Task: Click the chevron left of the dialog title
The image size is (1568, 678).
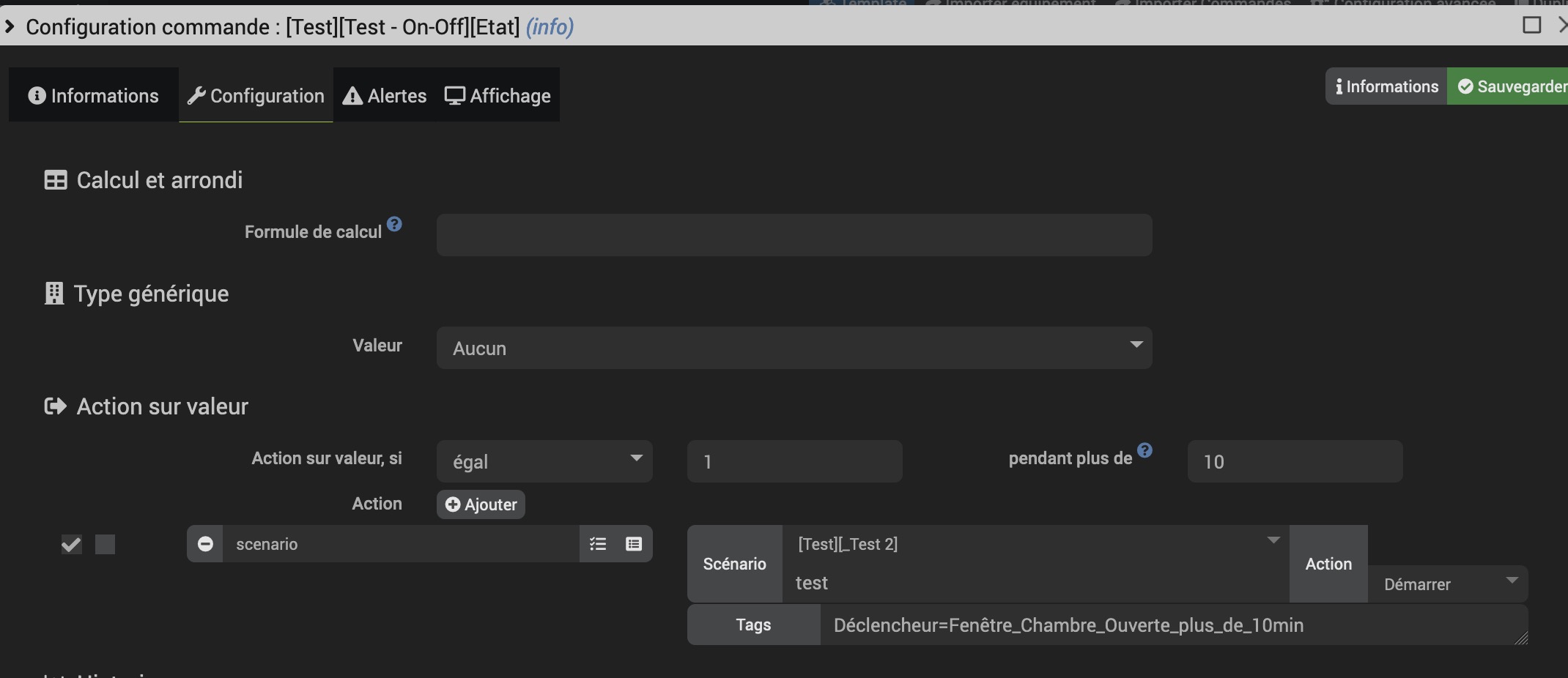Action: tap(10, 27)
